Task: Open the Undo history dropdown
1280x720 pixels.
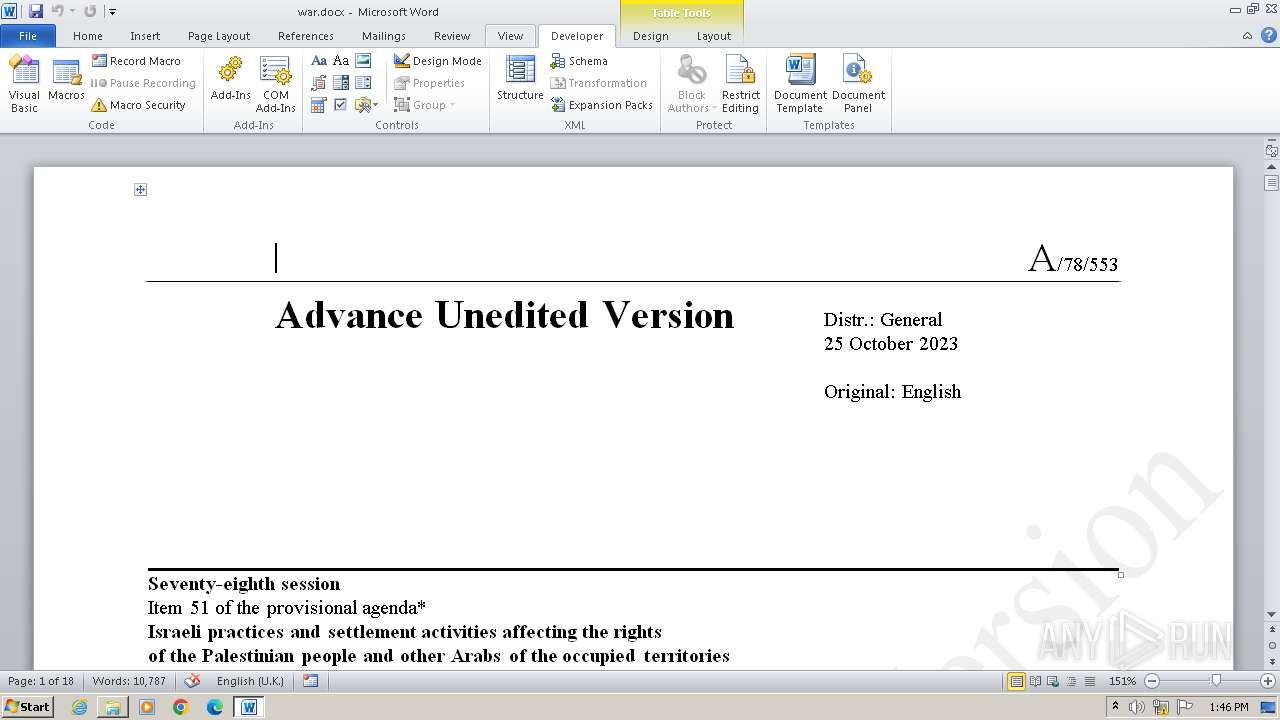Action: click(72, 11)
